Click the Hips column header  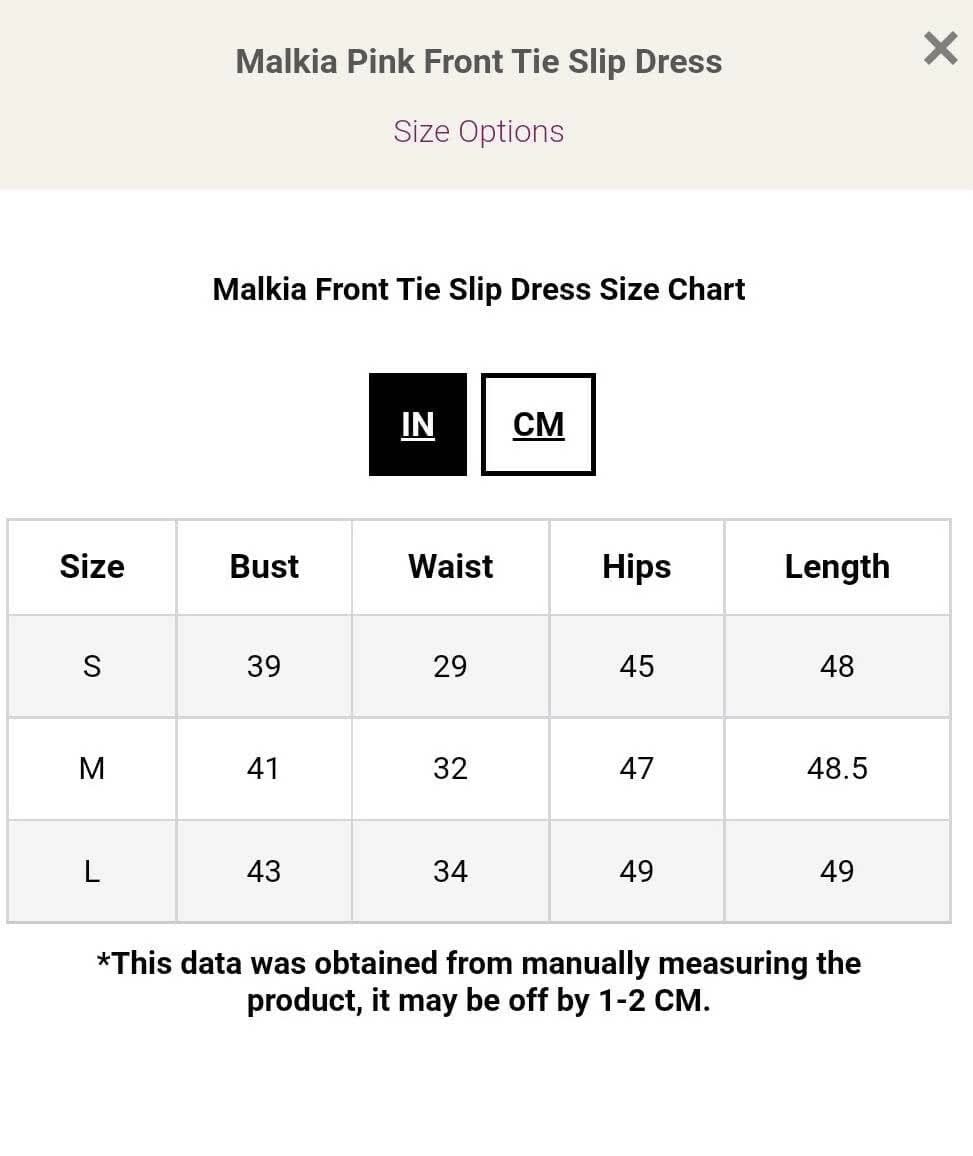636,566
